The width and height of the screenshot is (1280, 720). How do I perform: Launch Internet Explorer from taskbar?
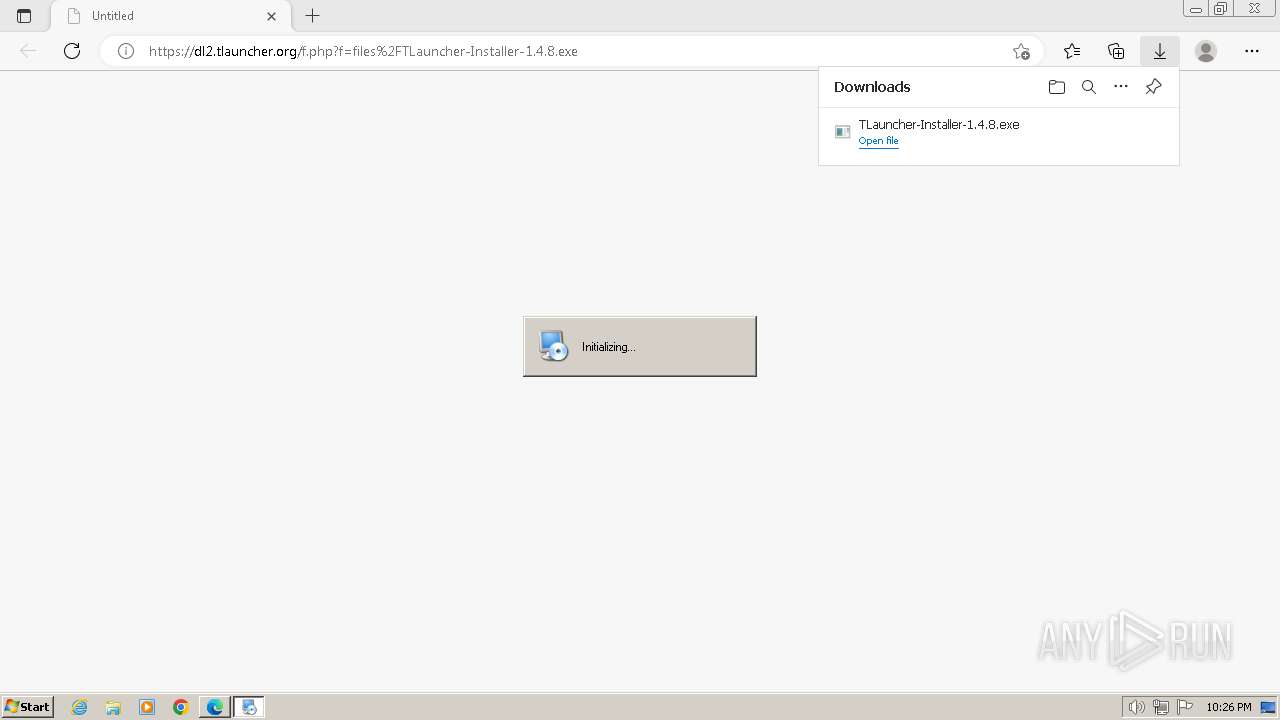click(x=79, y=707)
